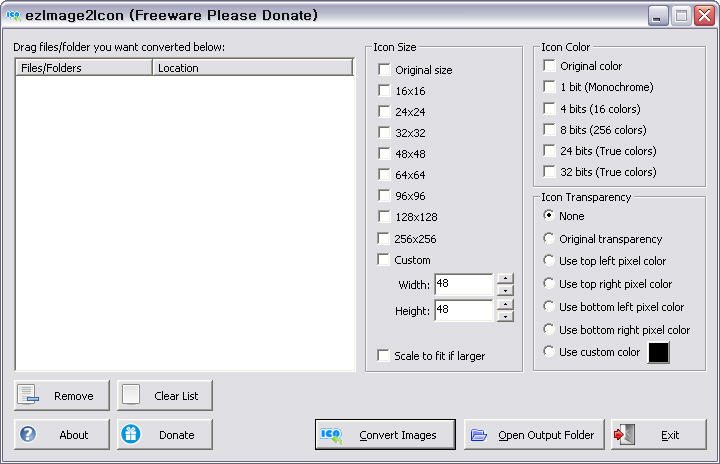
Task: Click the Remove button
Action: 62,395
